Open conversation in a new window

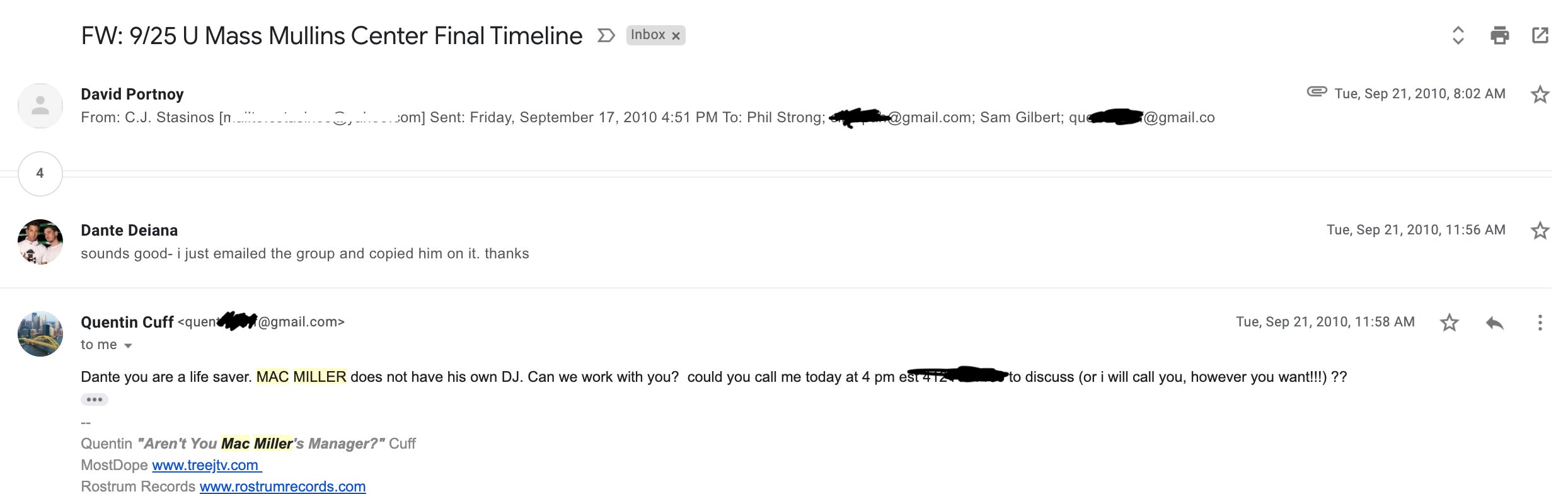[x=1540, y=35]
